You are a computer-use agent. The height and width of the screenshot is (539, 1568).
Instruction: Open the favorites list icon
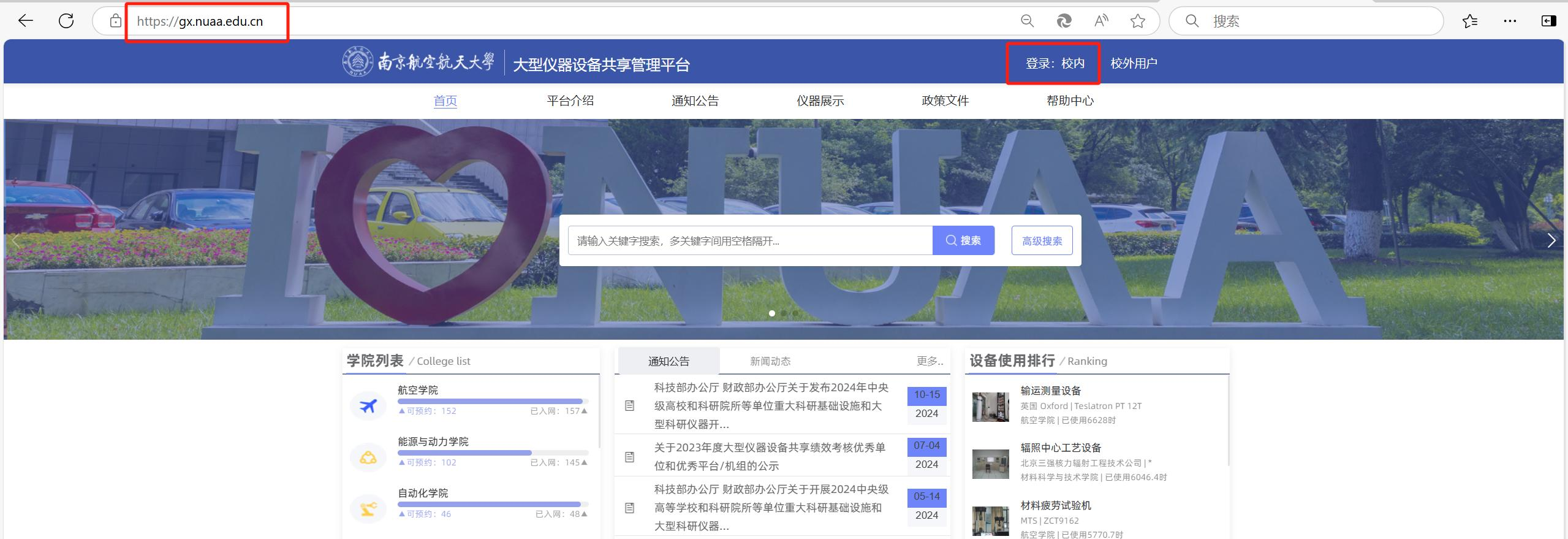[1469, 21]
